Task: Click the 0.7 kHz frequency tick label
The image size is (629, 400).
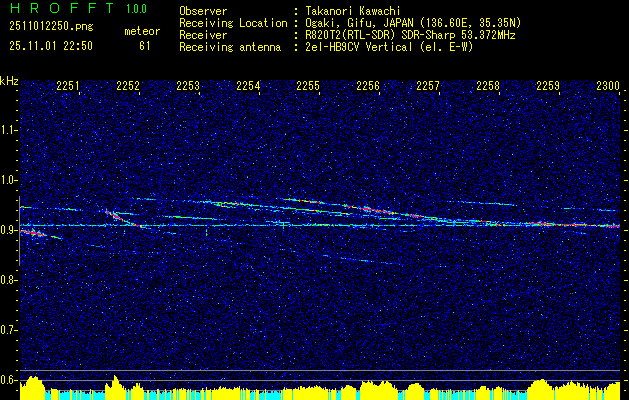Action: 9,330
